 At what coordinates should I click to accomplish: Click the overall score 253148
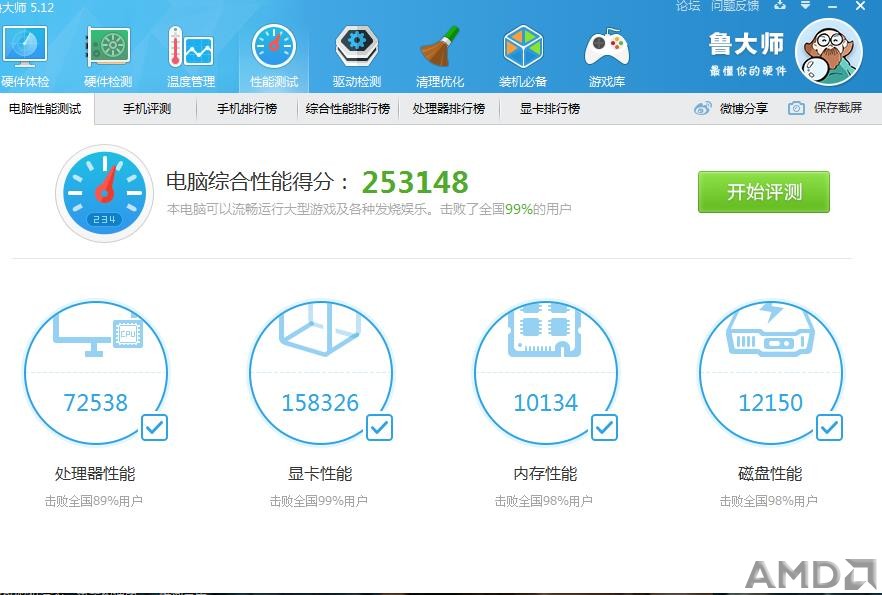(415, 182)
